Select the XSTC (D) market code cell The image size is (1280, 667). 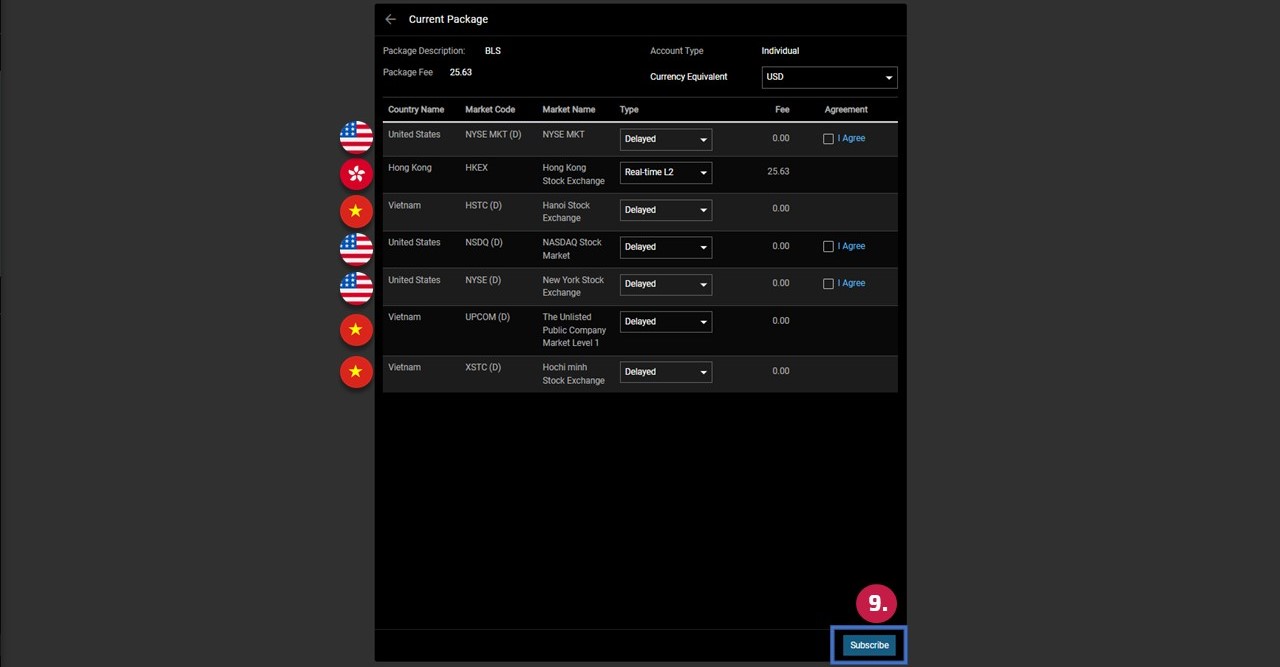484,367
